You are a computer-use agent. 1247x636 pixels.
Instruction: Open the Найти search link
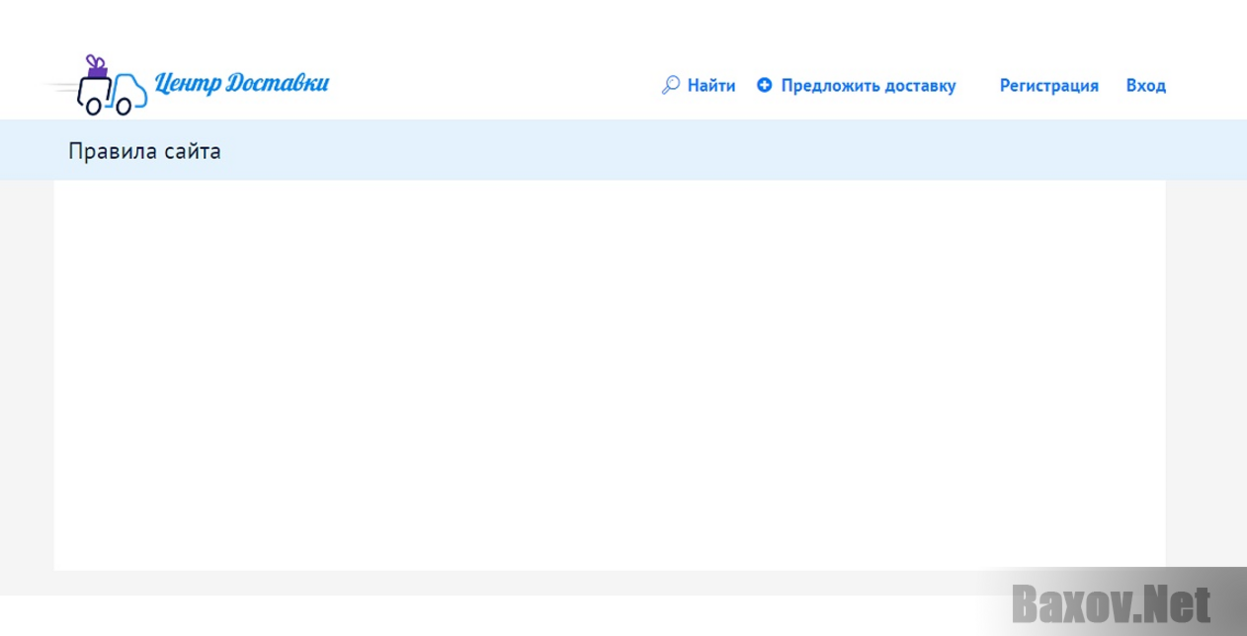711,86
